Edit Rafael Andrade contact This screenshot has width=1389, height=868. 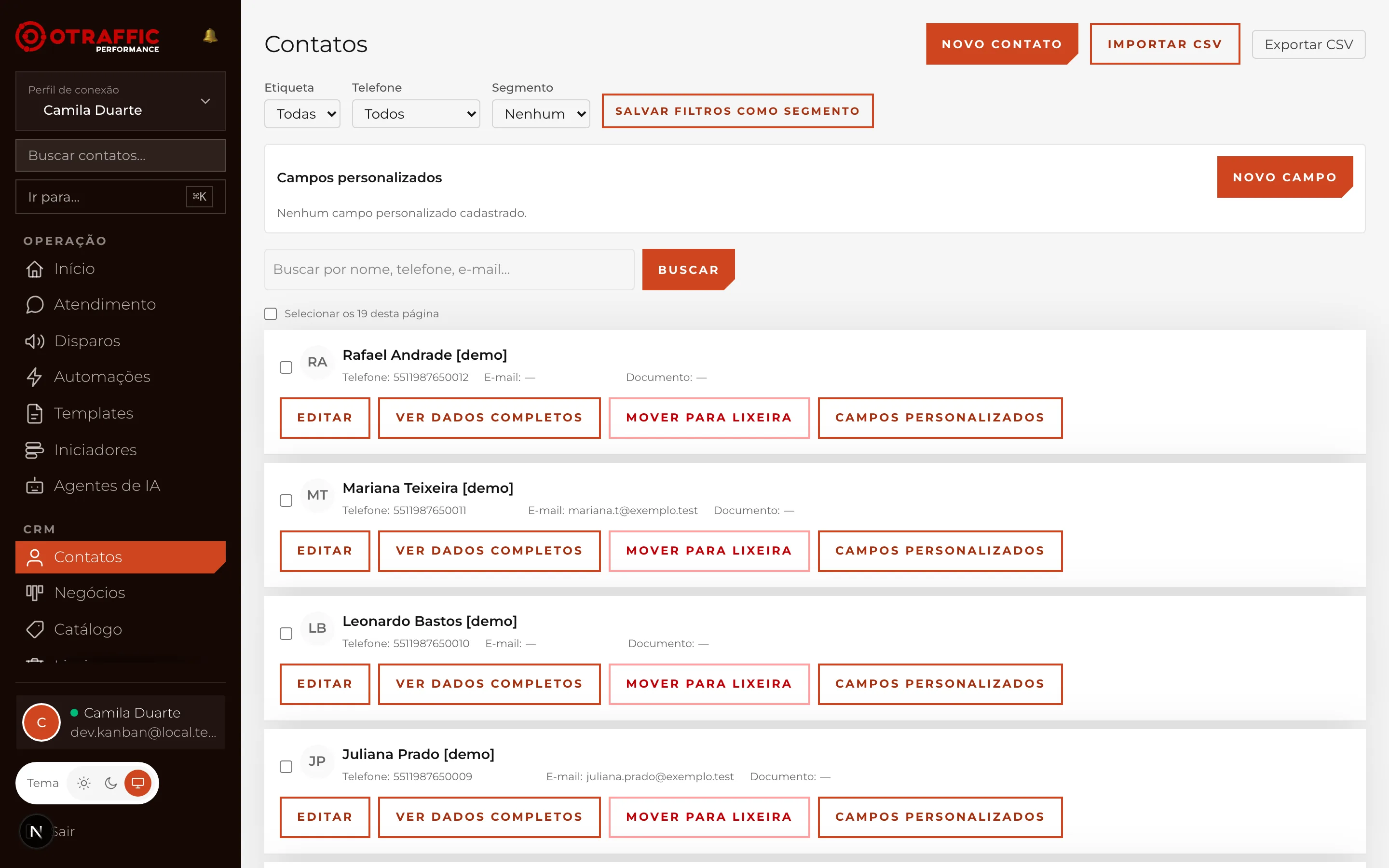click(325, 417)
